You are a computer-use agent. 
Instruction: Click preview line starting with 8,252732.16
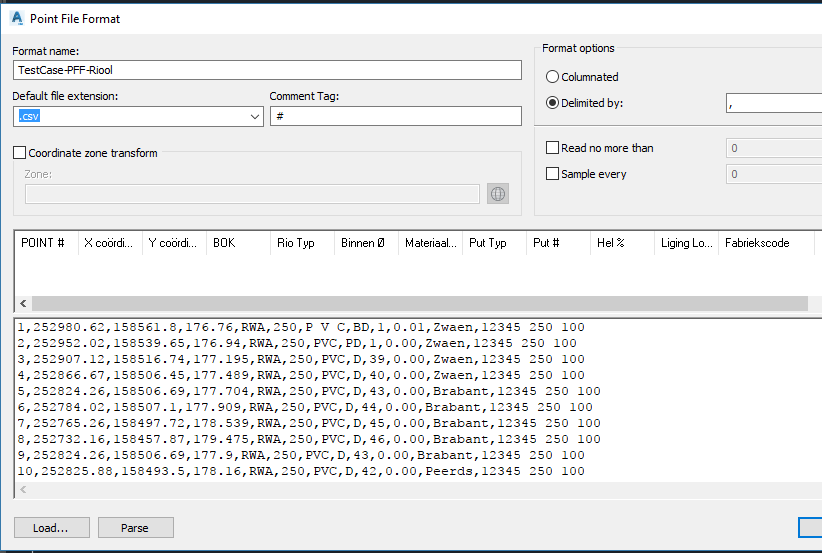tap(309, 439)
